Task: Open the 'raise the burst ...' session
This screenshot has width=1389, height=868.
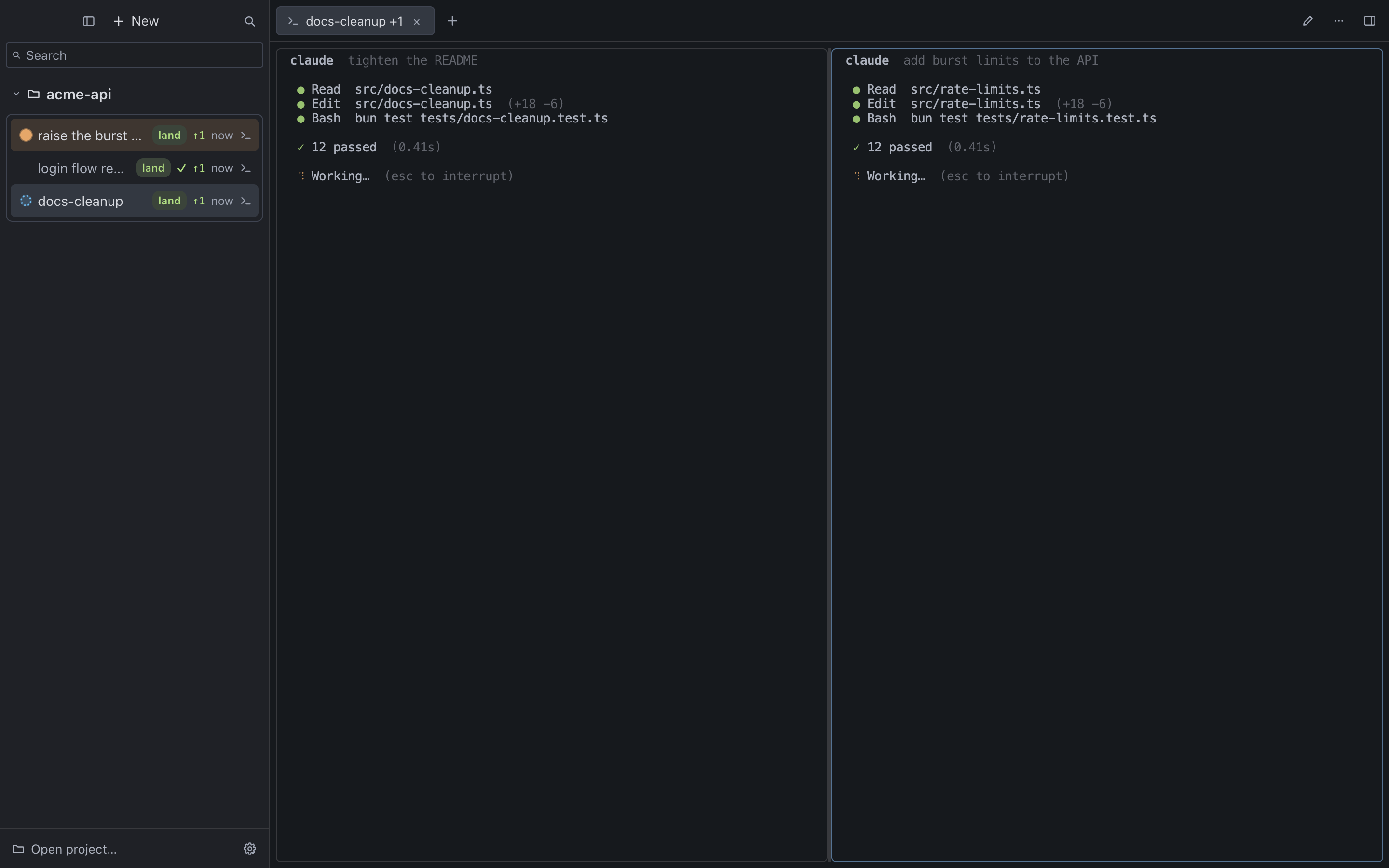Action: 134,136
